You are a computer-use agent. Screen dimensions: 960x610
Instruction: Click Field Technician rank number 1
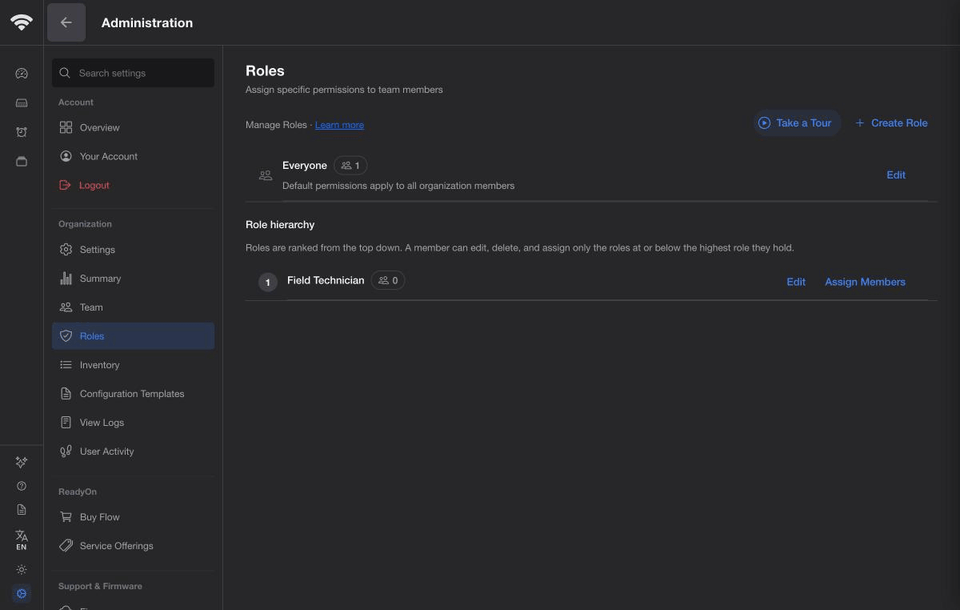tap(268, 282)
